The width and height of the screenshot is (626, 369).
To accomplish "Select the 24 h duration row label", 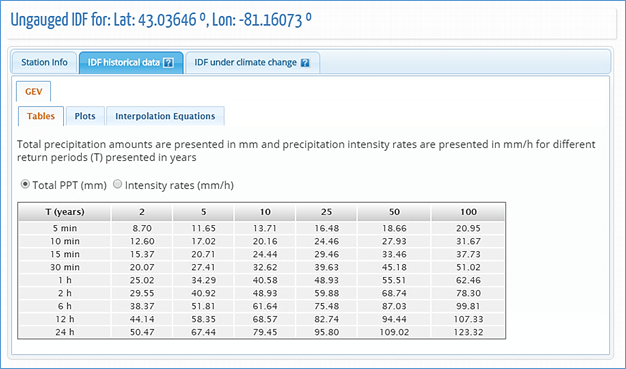I will (x=65, y=332).
